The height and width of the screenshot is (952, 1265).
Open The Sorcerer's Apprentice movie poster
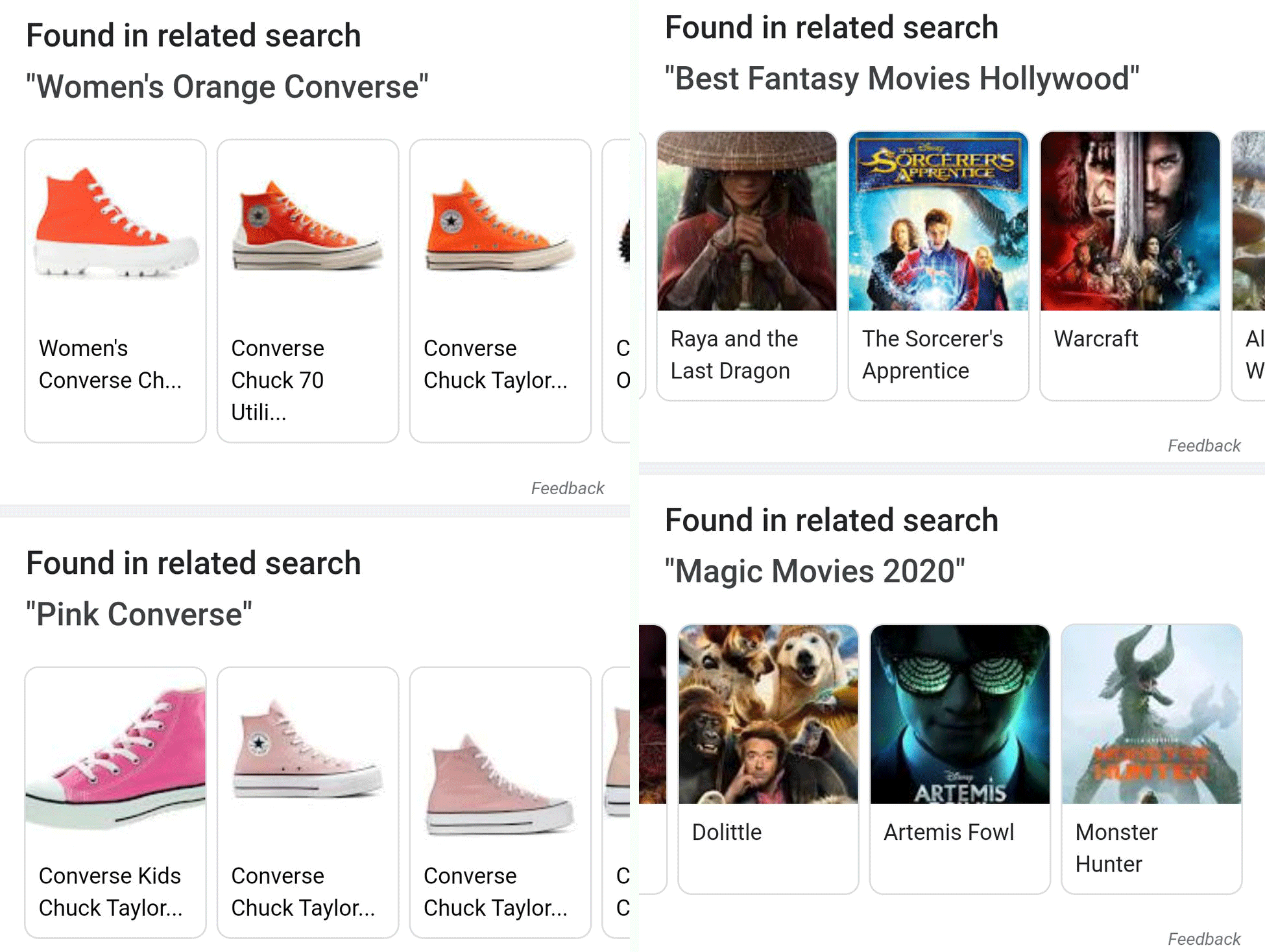click(939, 221)
